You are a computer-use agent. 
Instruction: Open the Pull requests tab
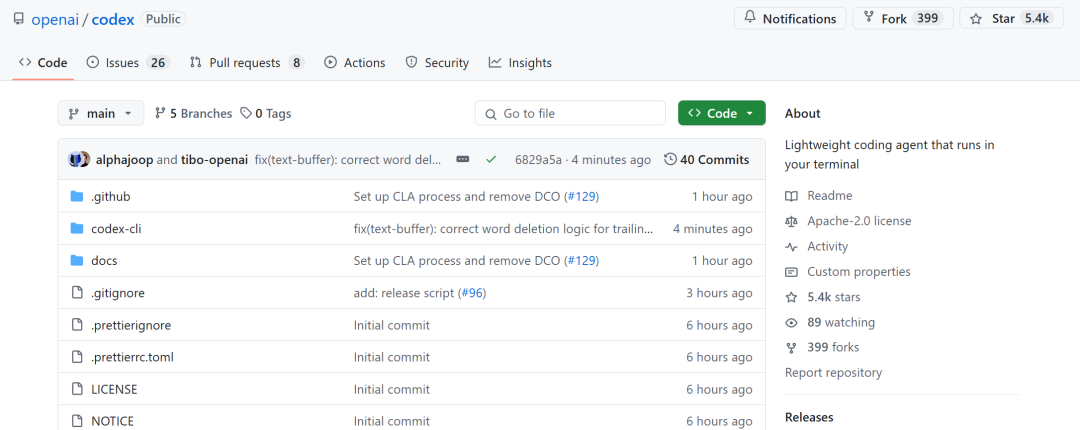tap(245, 63)
